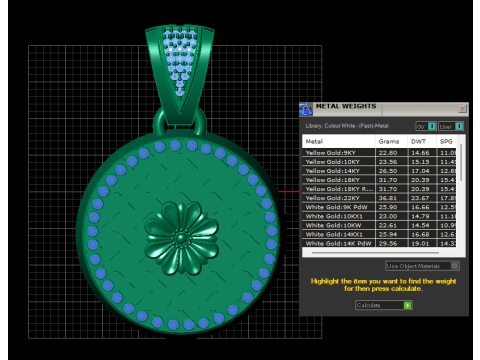The width and height of the screenshot is (480, 360).
Task: Click the 23.00 grams value
Action: point(388,216)
